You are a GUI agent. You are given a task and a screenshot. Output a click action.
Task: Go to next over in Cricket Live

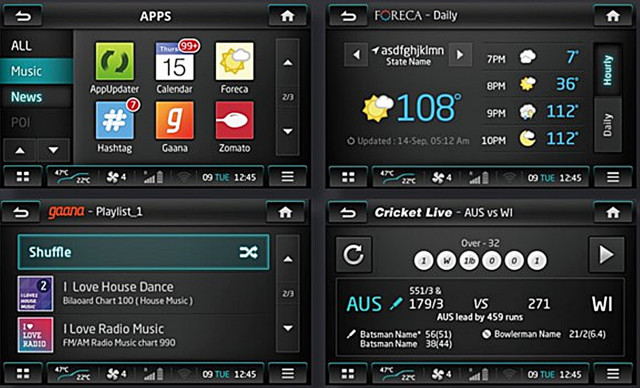coord(607,255)
